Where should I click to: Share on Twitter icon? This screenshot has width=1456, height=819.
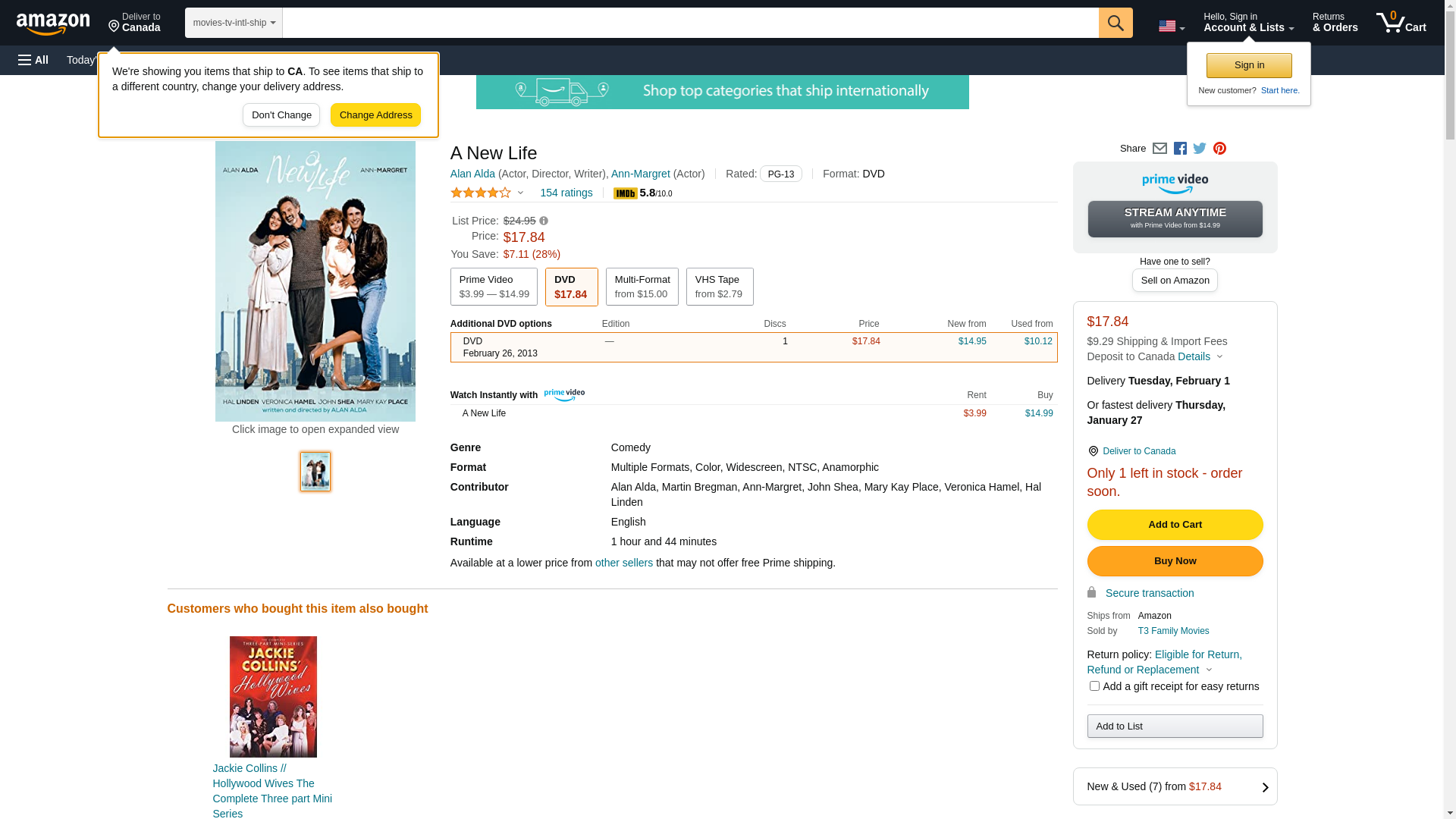pos(1200,149)
